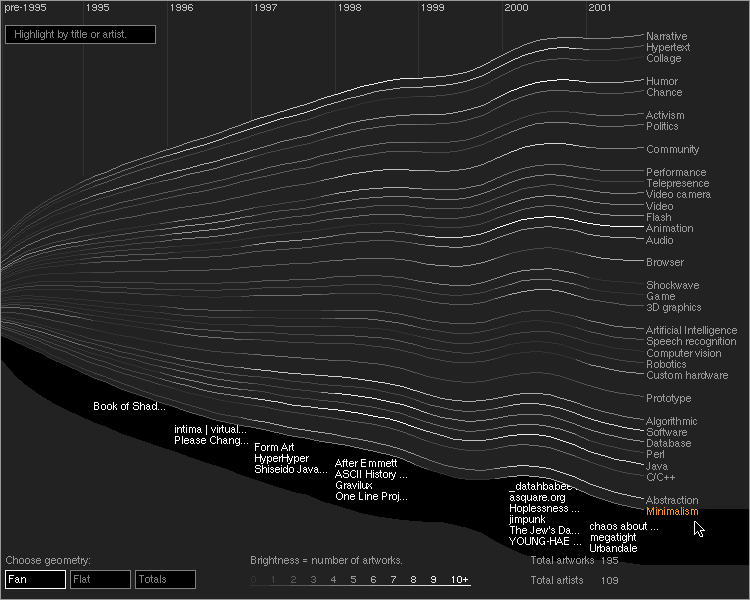
Task: Select the Fan geometry option
Action: pyautogui.click(x=35, y=579)
